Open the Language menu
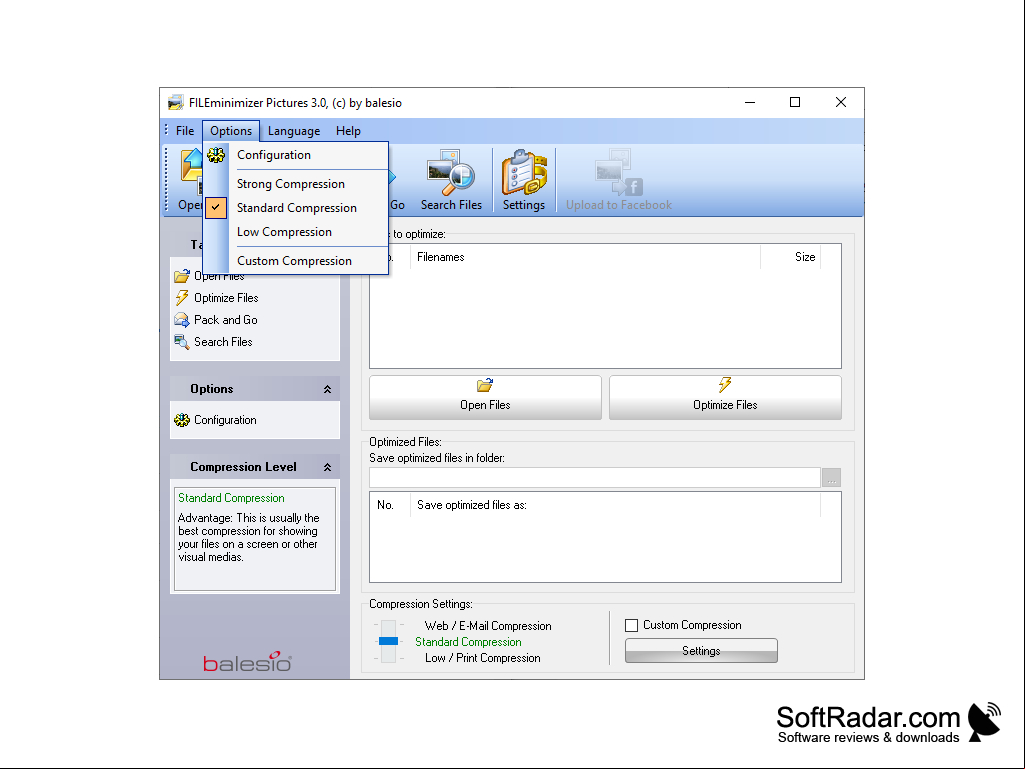 pos(294,131)
